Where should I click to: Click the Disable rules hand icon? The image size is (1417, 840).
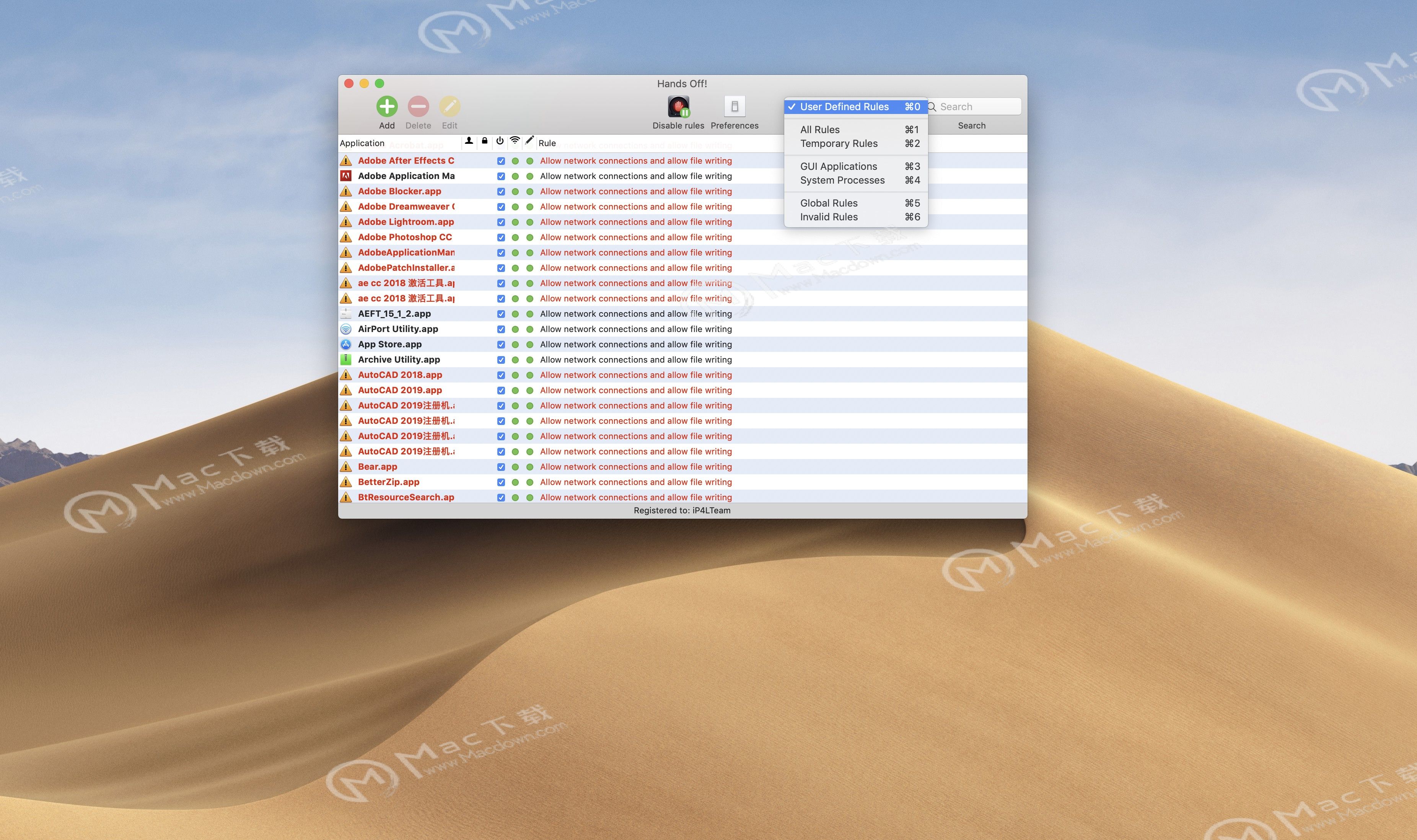coord(678,106)
